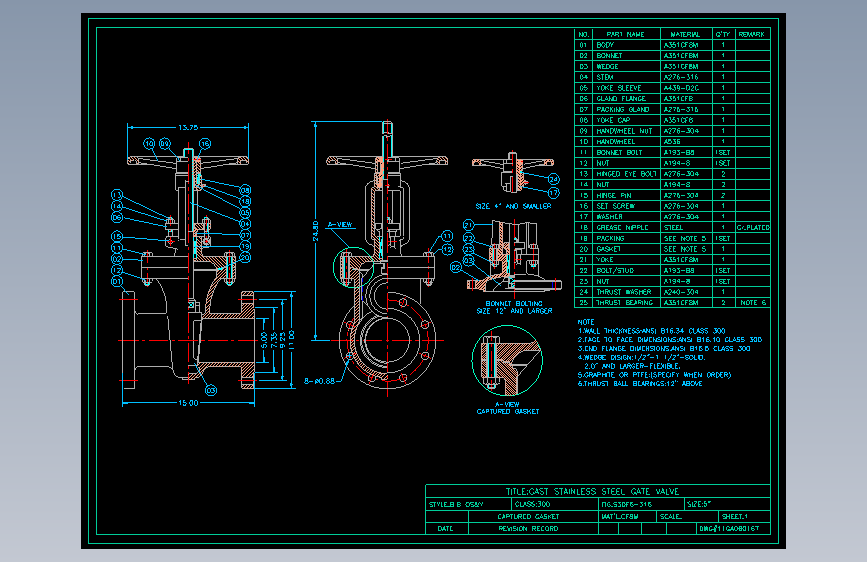Select the HINGED EYE BOLT cell
The height and width of the screenshot is (562, 867).
click(x=626, y=174)
